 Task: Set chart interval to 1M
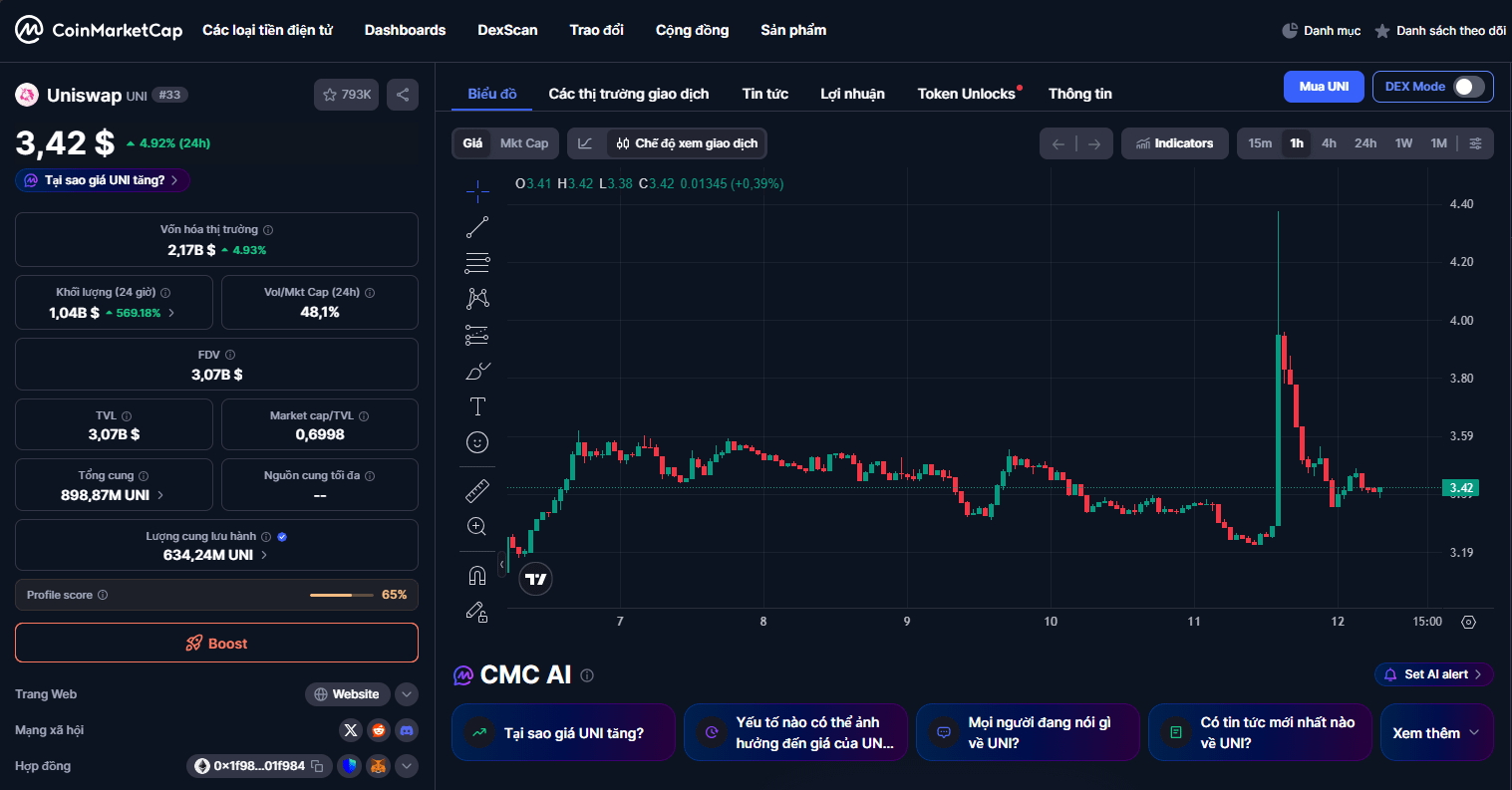(1438, 143)
